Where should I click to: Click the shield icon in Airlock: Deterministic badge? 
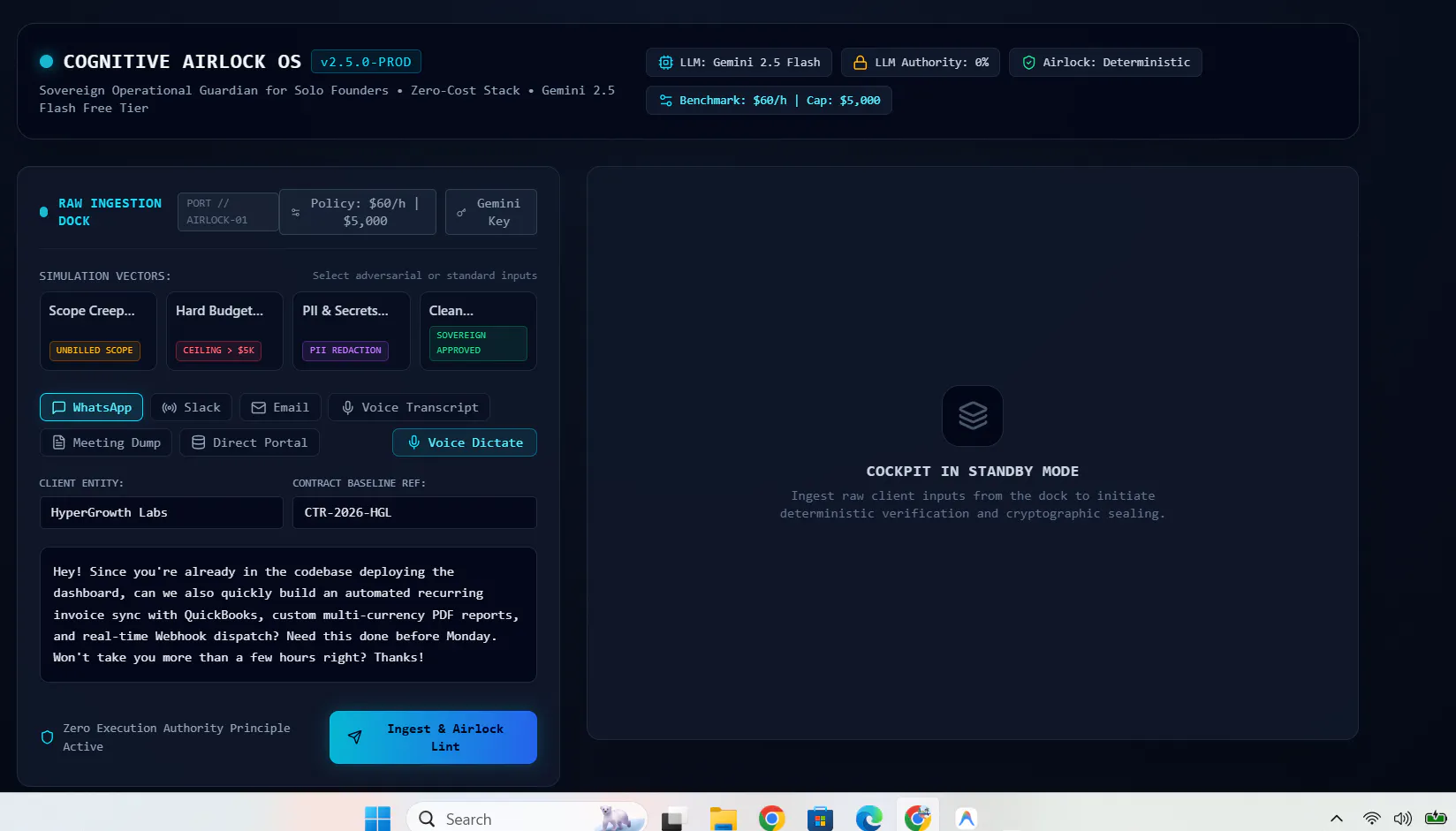(1028, 63)
